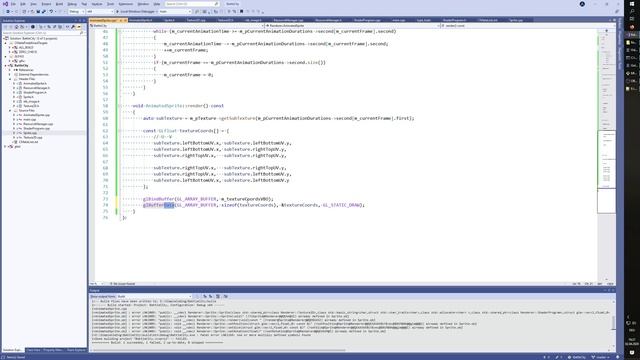
Task: Switch to the ResourceManager.cpp tab
Action: (288, 20)
